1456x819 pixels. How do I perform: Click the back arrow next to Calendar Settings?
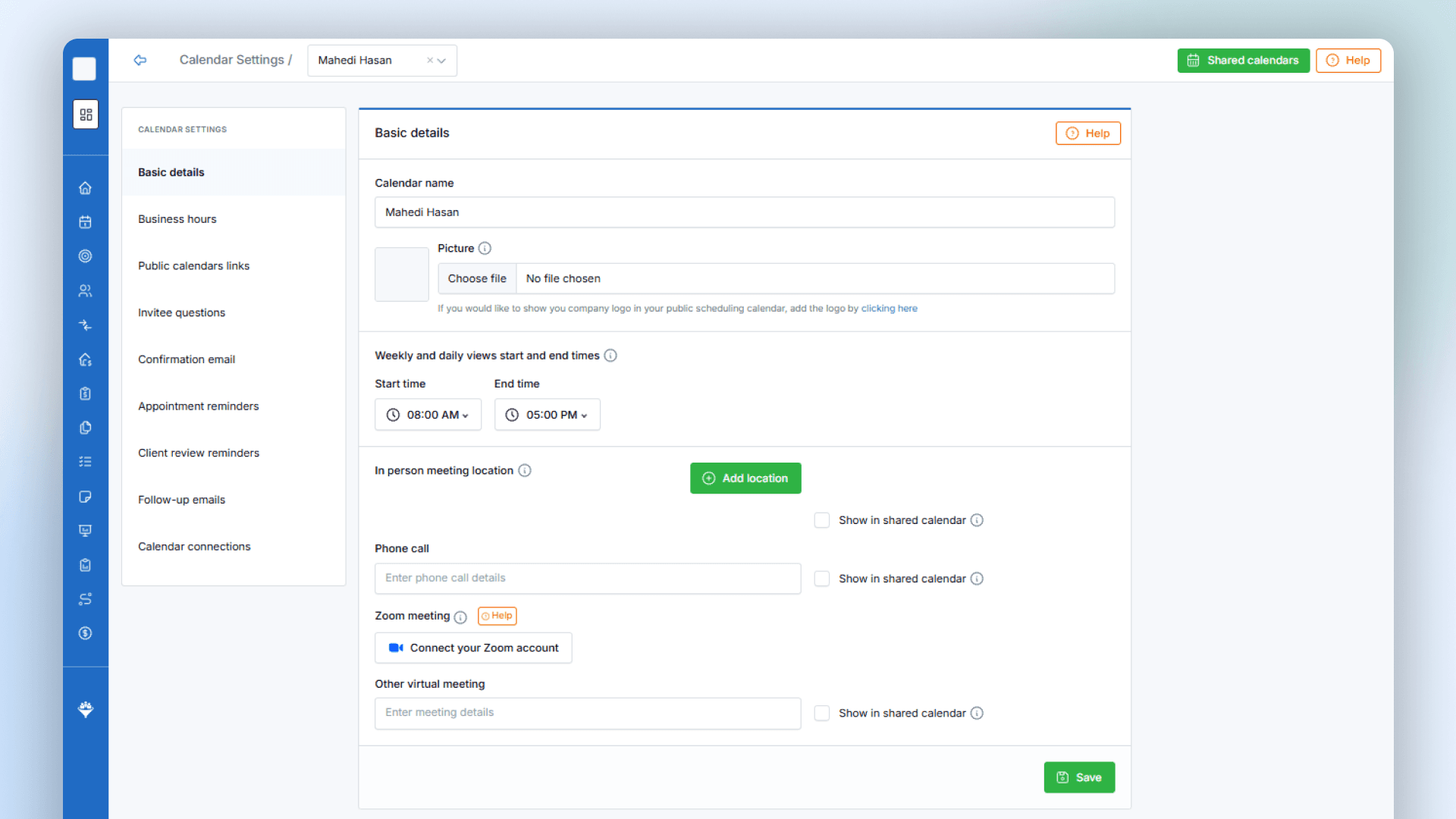point(140,60)
